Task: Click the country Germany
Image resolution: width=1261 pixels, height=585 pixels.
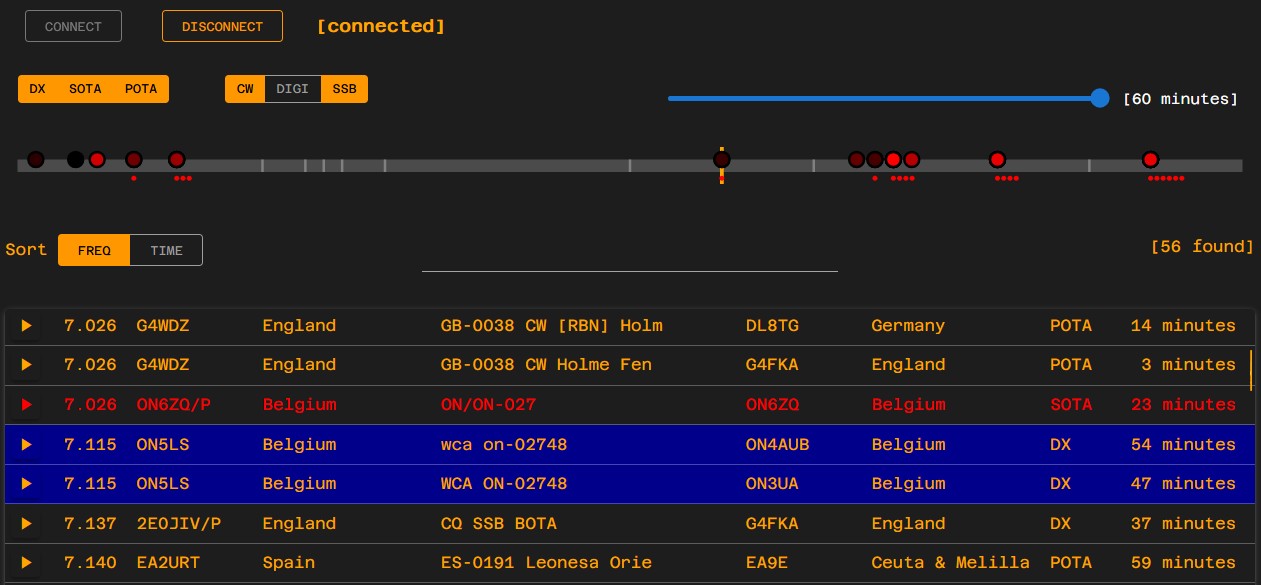Action: pyautogui.click(x=908, y=326)
